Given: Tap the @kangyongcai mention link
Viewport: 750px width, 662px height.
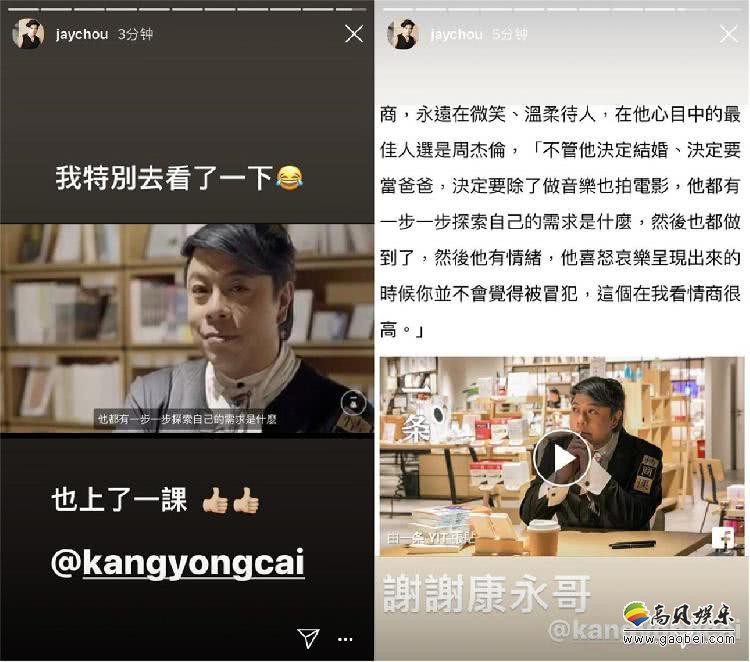Looking at the screenshot, I should click(x=177, y=562).
